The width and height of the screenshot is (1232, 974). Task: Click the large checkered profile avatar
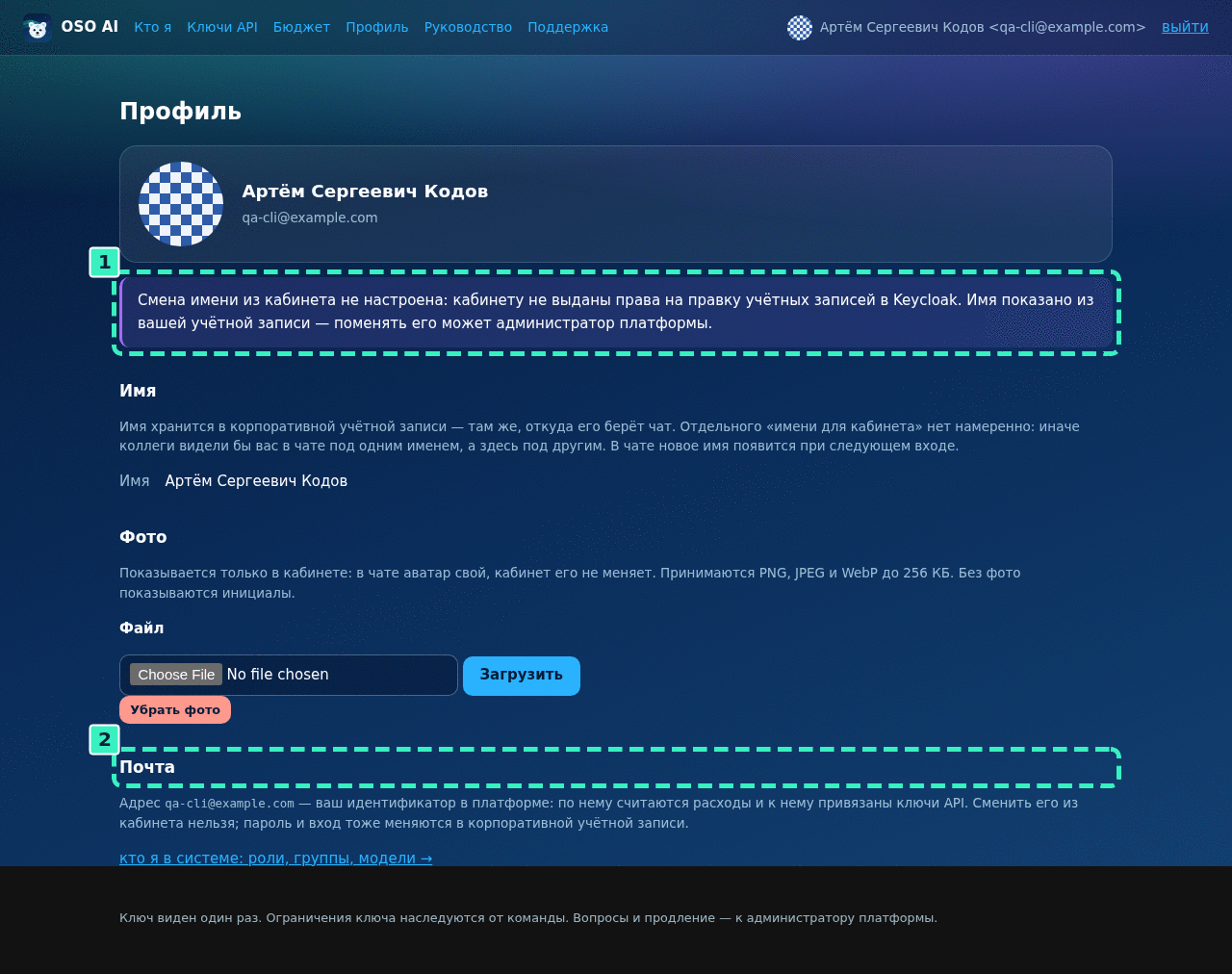(181, 204)
